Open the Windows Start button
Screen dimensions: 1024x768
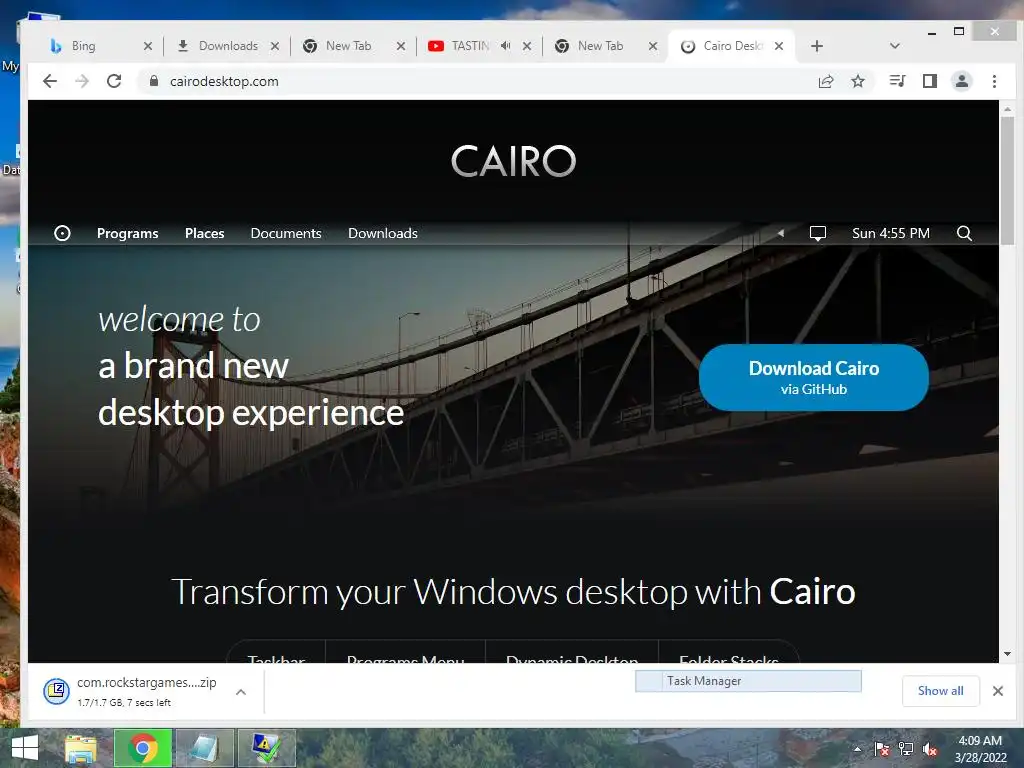[25, 748]
